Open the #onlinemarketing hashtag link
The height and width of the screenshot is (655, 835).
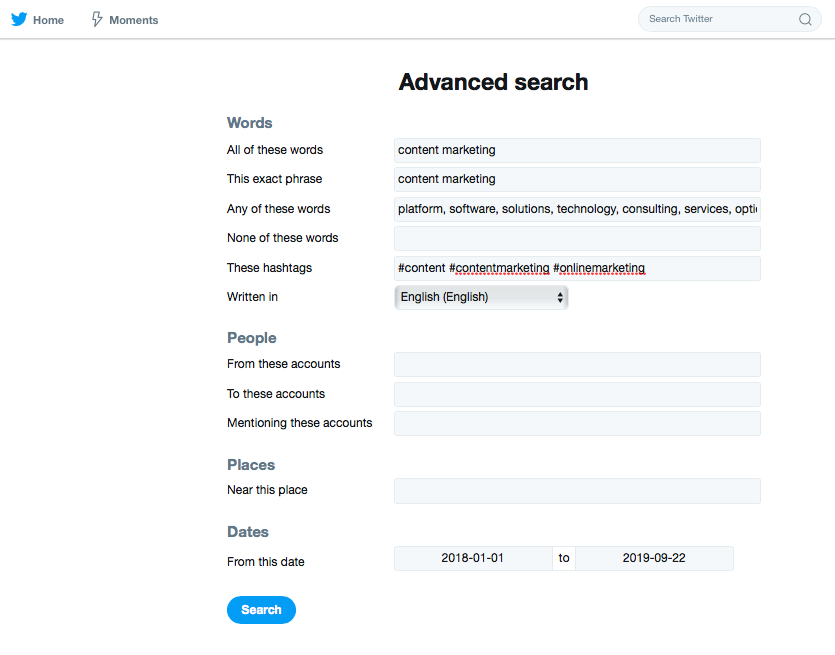pos(599,268)
